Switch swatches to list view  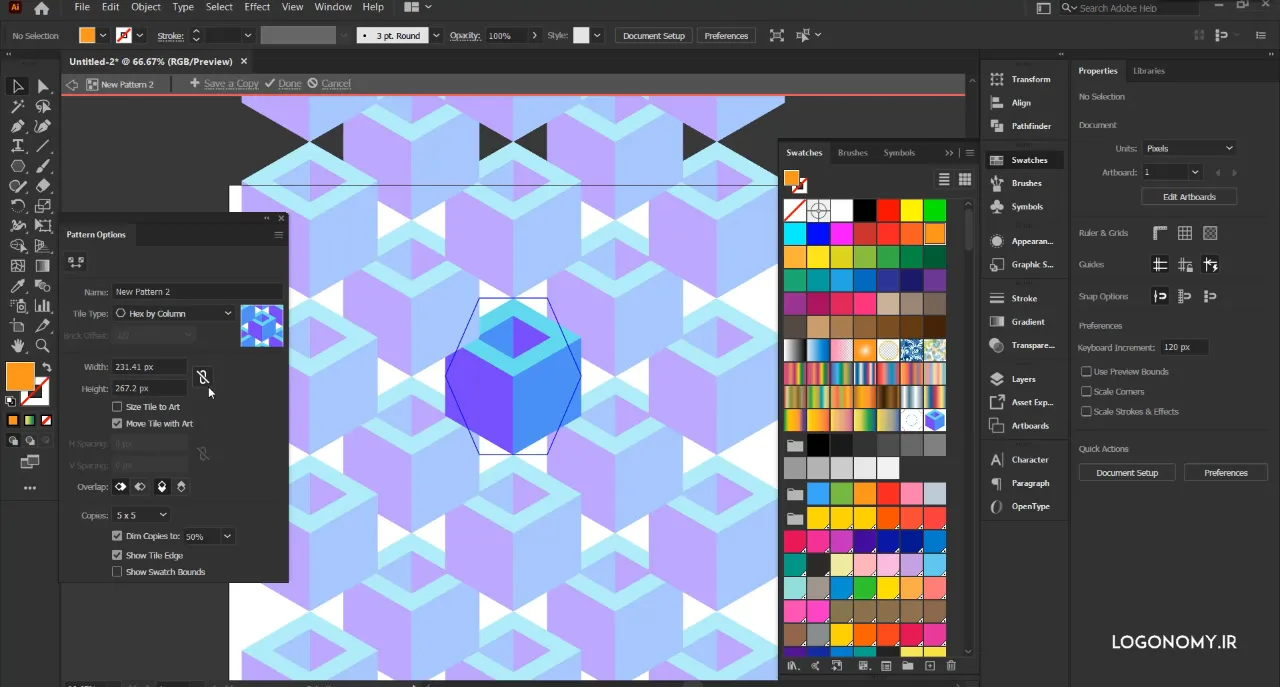944,179
